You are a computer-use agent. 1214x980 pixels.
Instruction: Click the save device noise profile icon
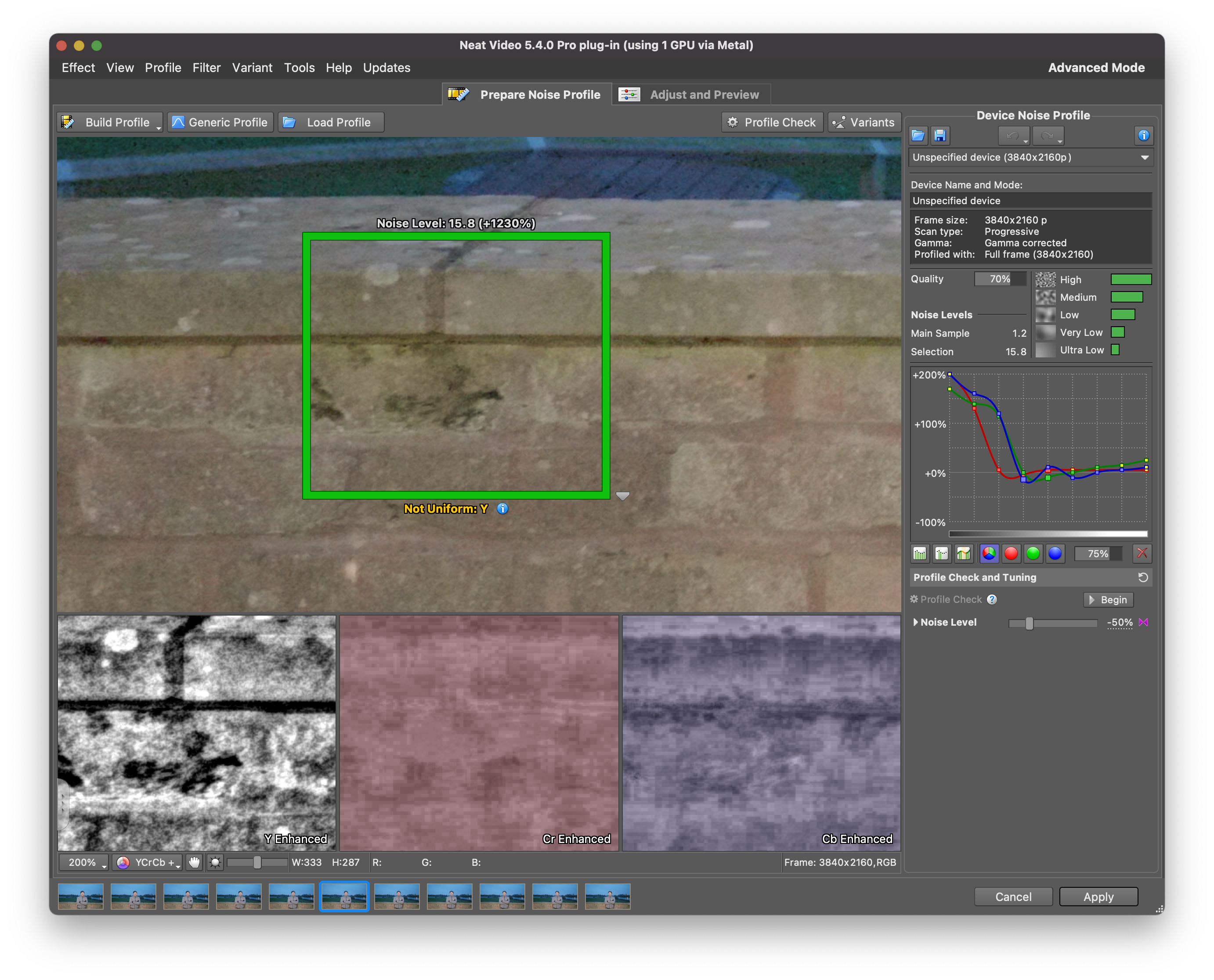[939, 136]
